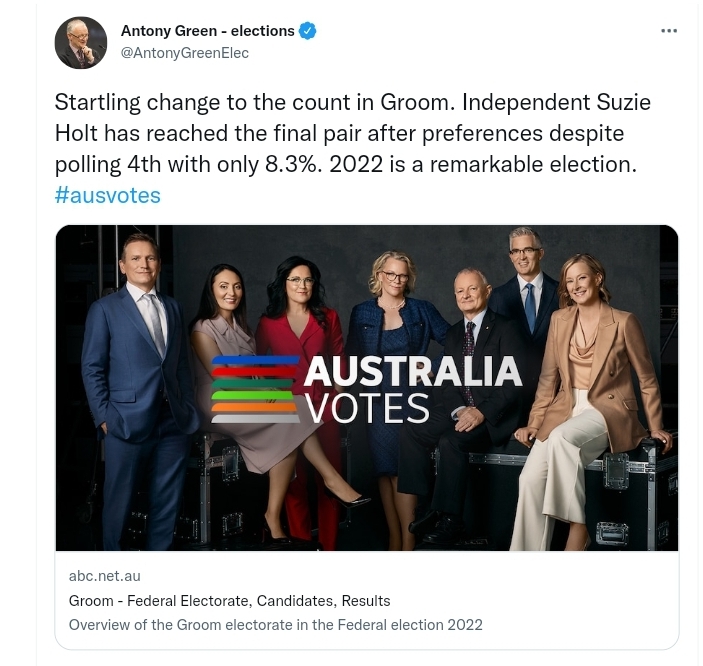Screen dimensions: 703x666
Task: Open the tweet's three-dot more menu
Action: click(x=669, y=31)
